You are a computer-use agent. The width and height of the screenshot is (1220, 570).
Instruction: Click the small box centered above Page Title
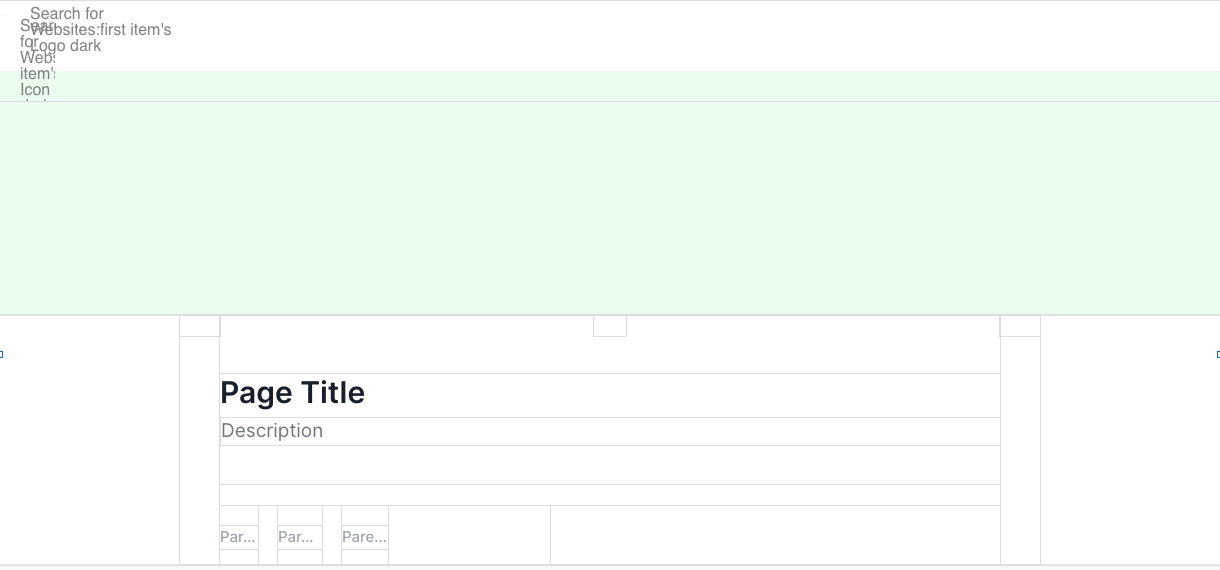(610, 326)
